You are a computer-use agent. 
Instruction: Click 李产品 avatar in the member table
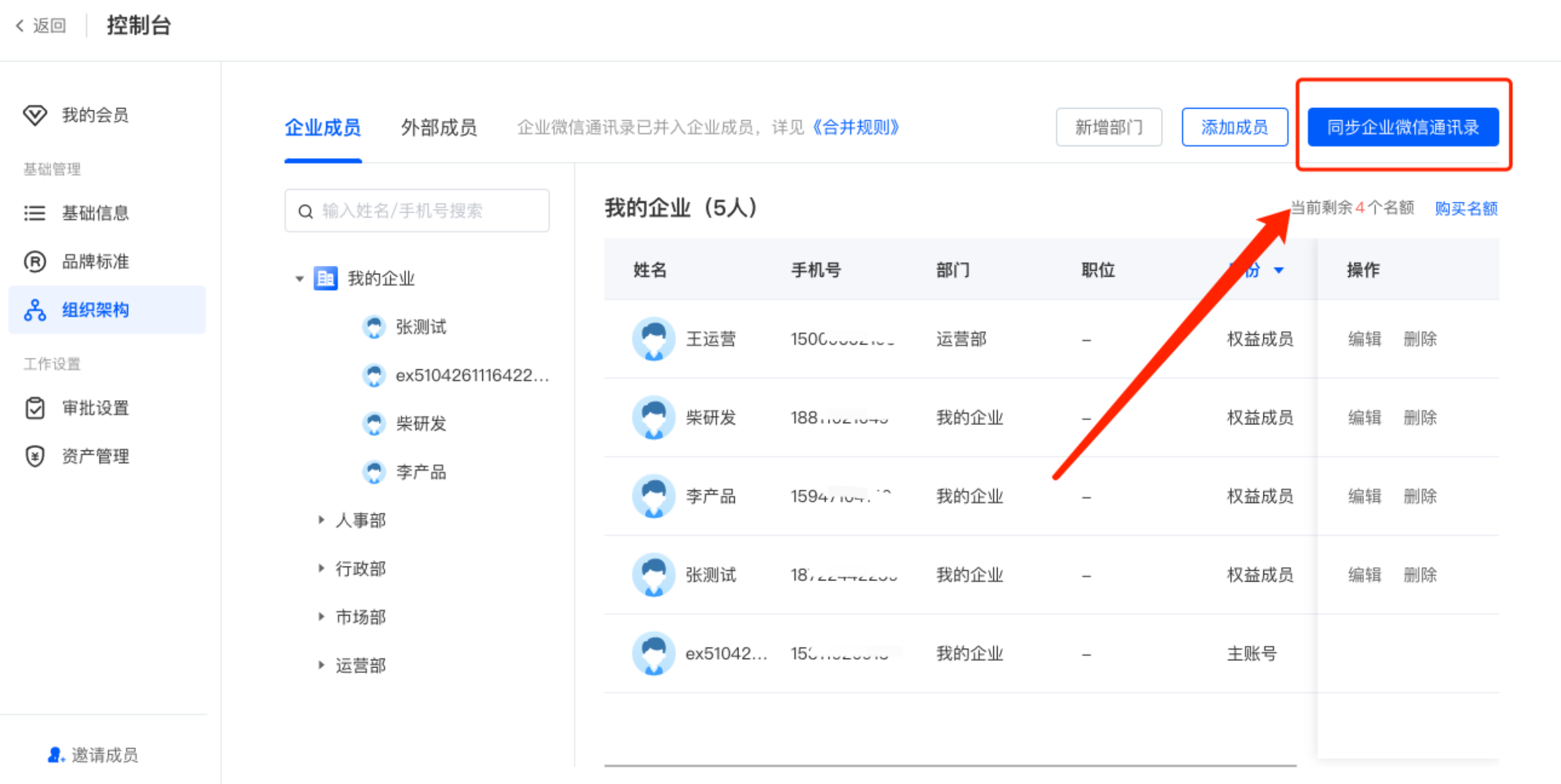654,496
